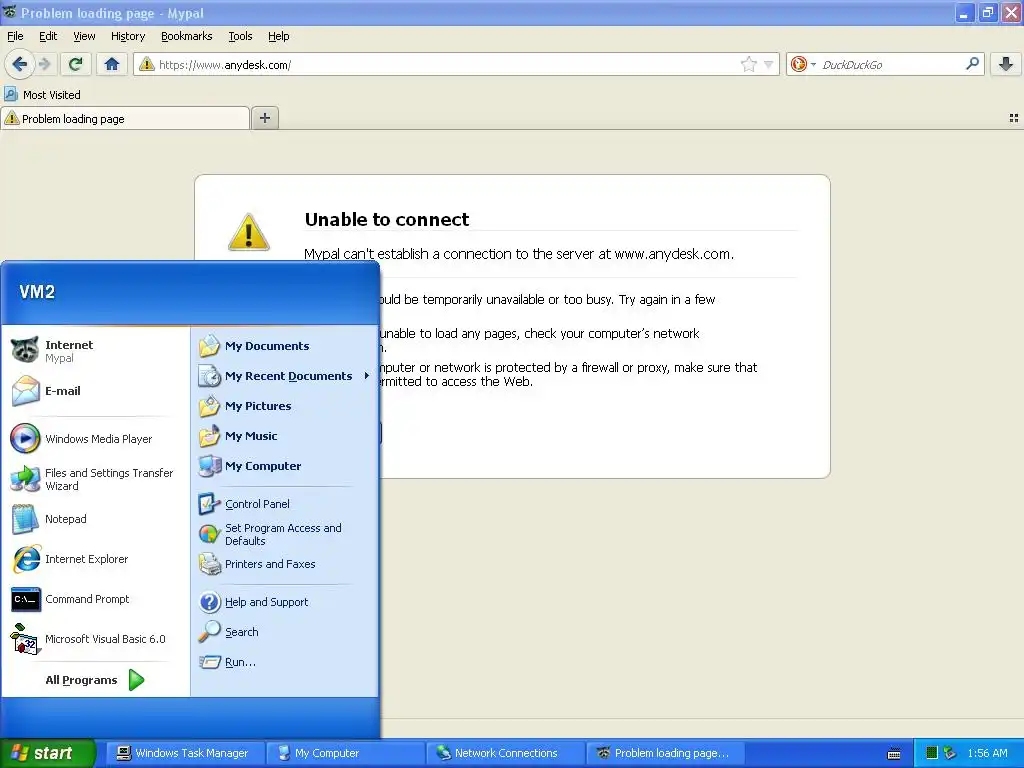Start Microsoft Visual Basic 6.0
The image size is (1024, 768).
click(x=96, y=639)
